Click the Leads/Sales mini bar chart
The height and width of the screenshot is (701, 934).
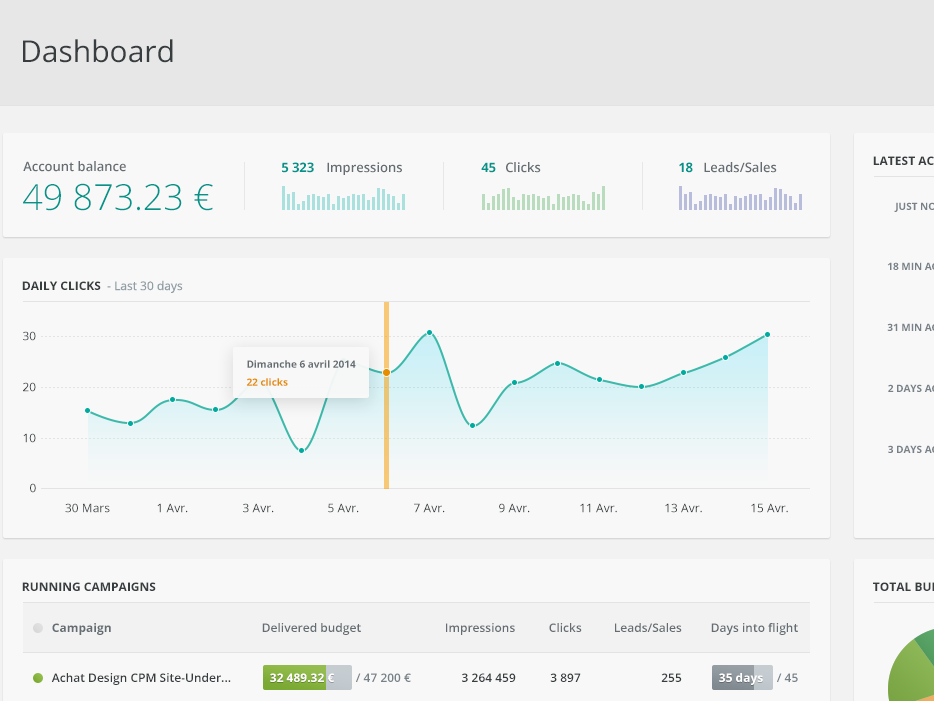[740, 198]
